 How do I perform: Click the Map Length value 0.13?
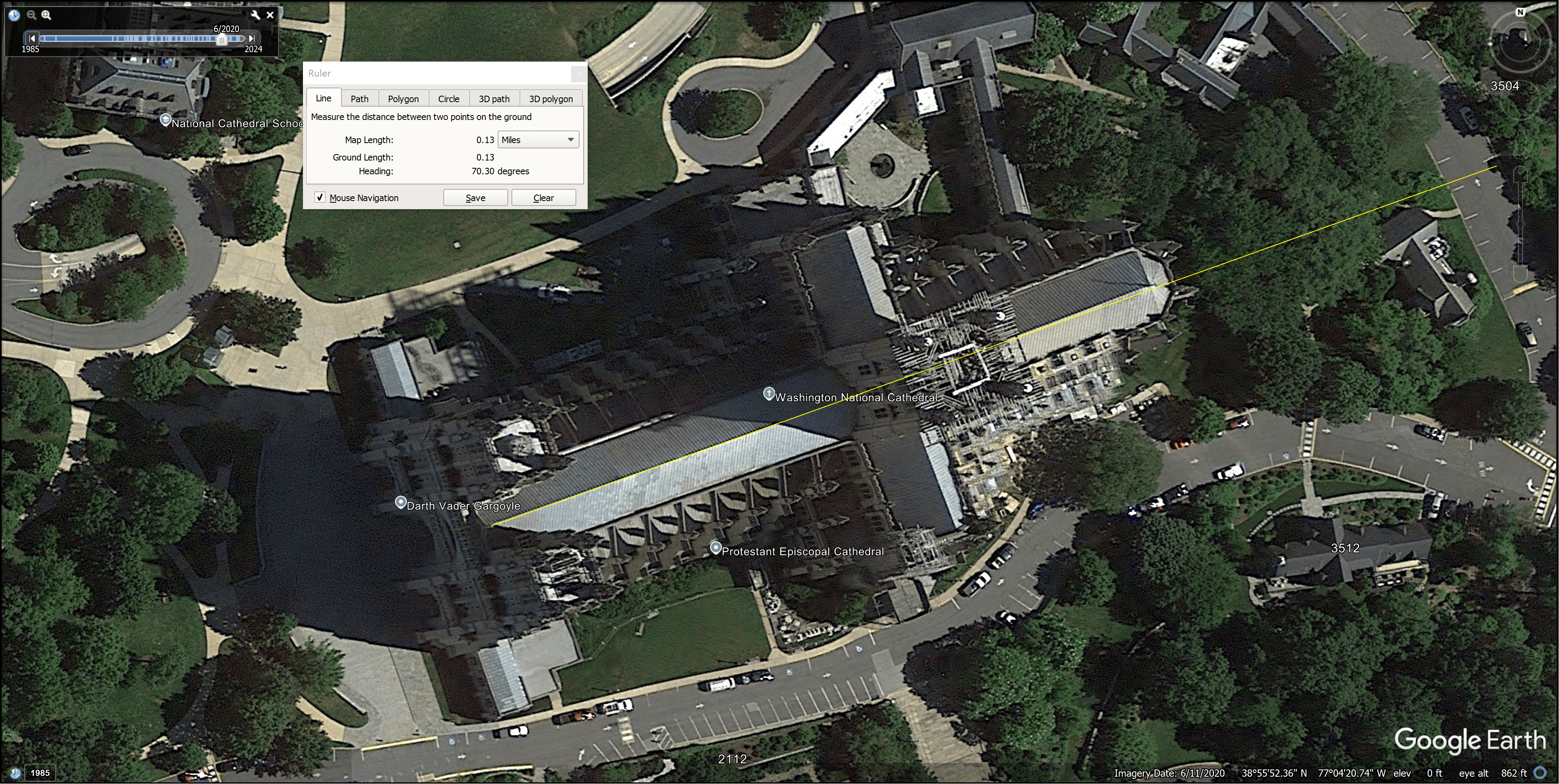point(485,140)
